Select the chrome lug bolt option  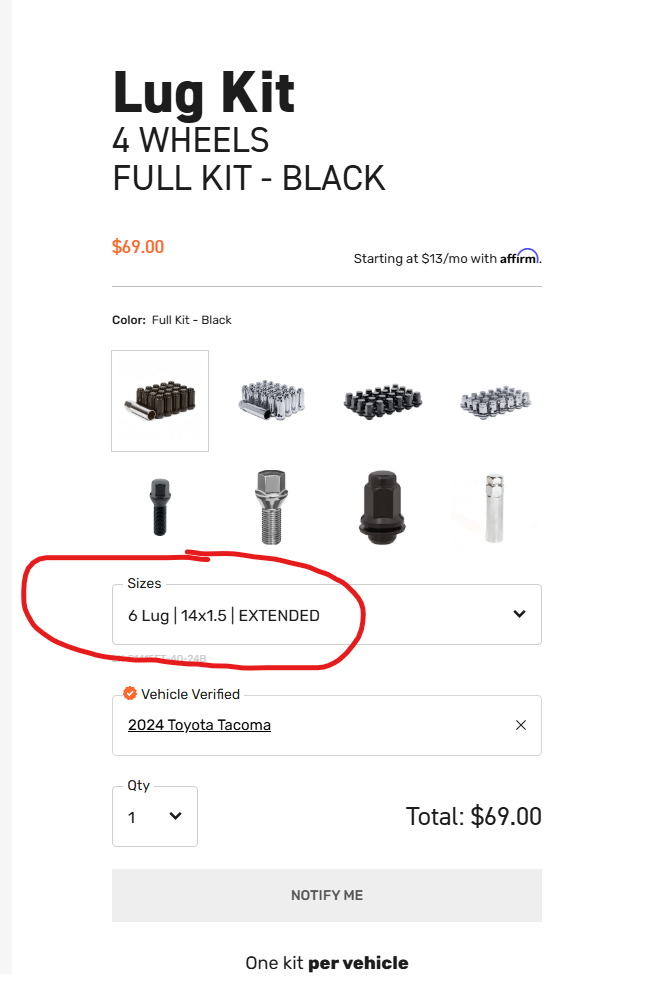coord(271,507)
